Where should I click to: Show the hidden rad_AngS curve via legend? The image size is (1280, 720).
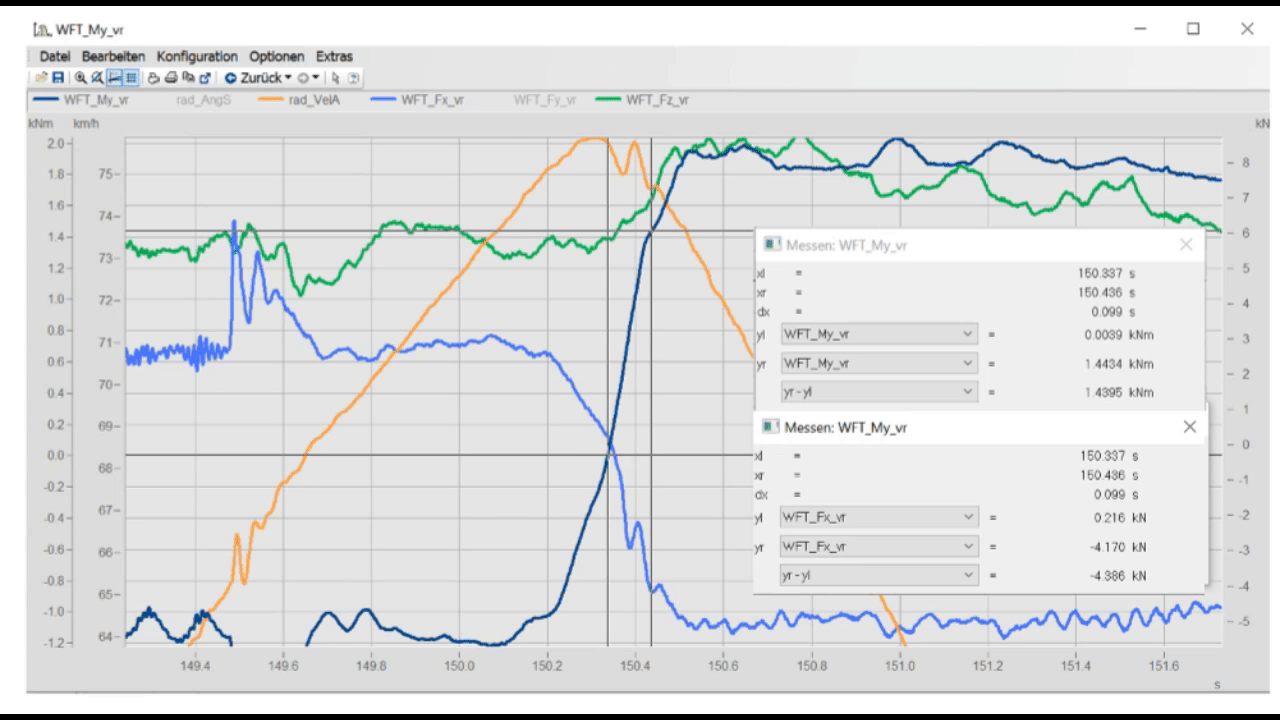pyautogui.click(x=203, y=100)
